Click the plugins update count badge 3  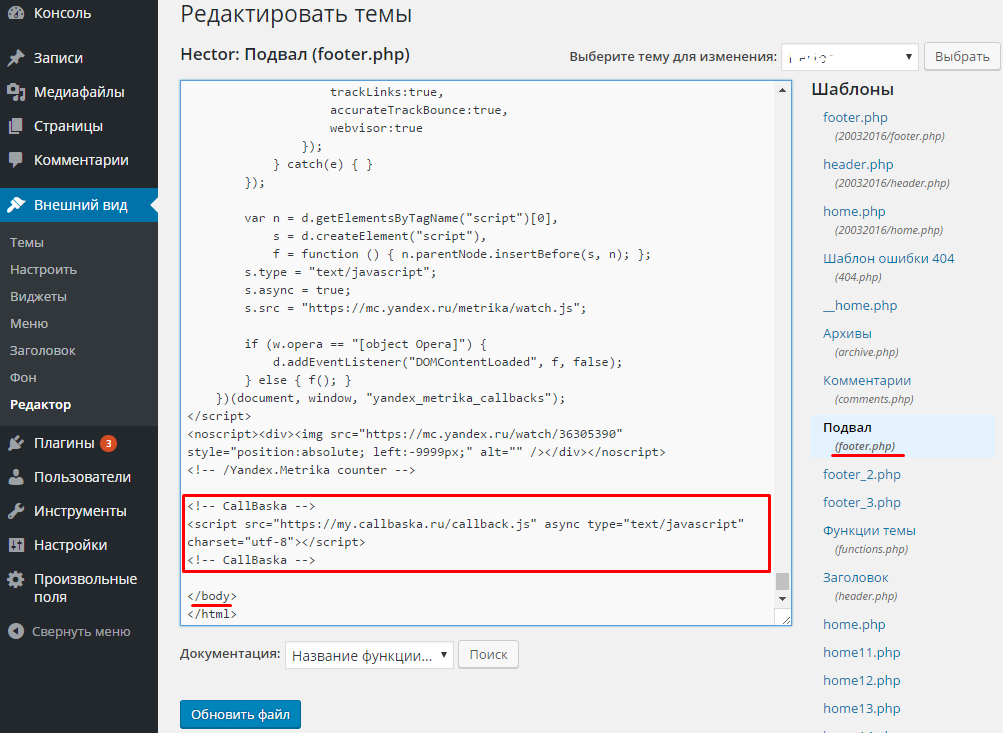109,443
